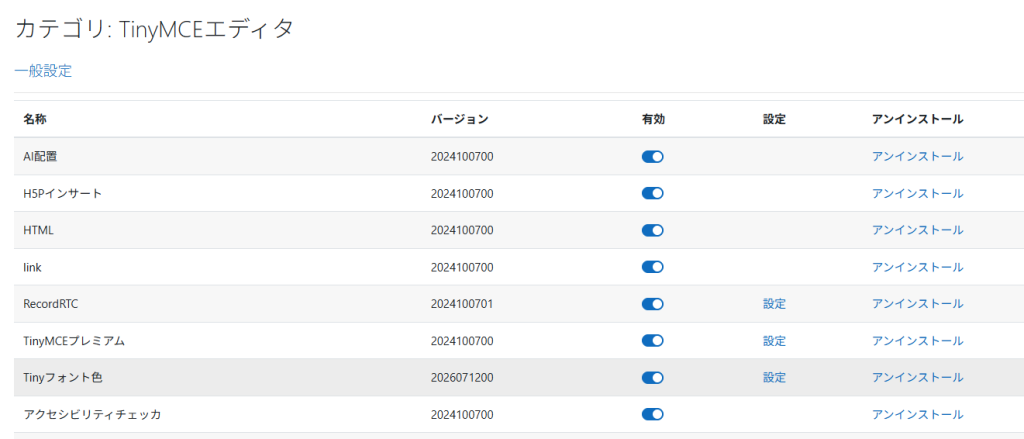Click the TinyMCEプレミアム plugin name

(x=74, y=341)
